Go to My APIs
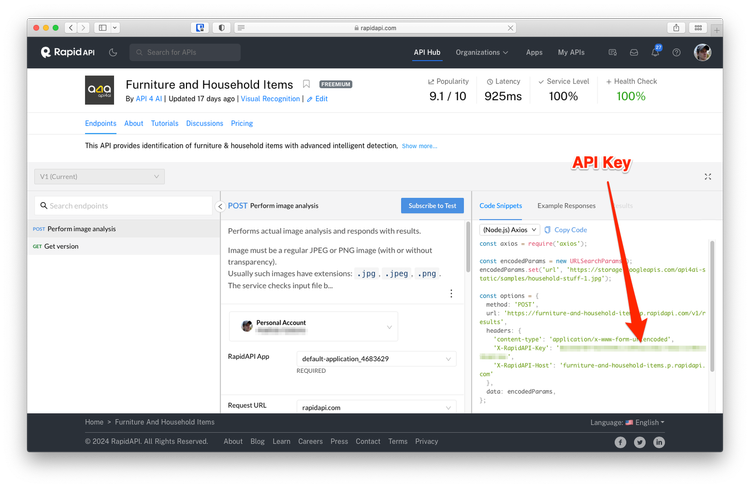 click(x=571, y=52)
